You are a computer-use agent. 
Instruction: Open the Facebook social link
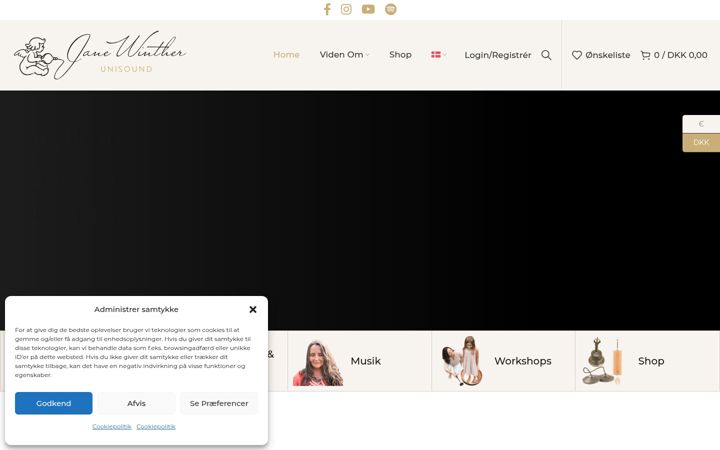coord(327,9)
